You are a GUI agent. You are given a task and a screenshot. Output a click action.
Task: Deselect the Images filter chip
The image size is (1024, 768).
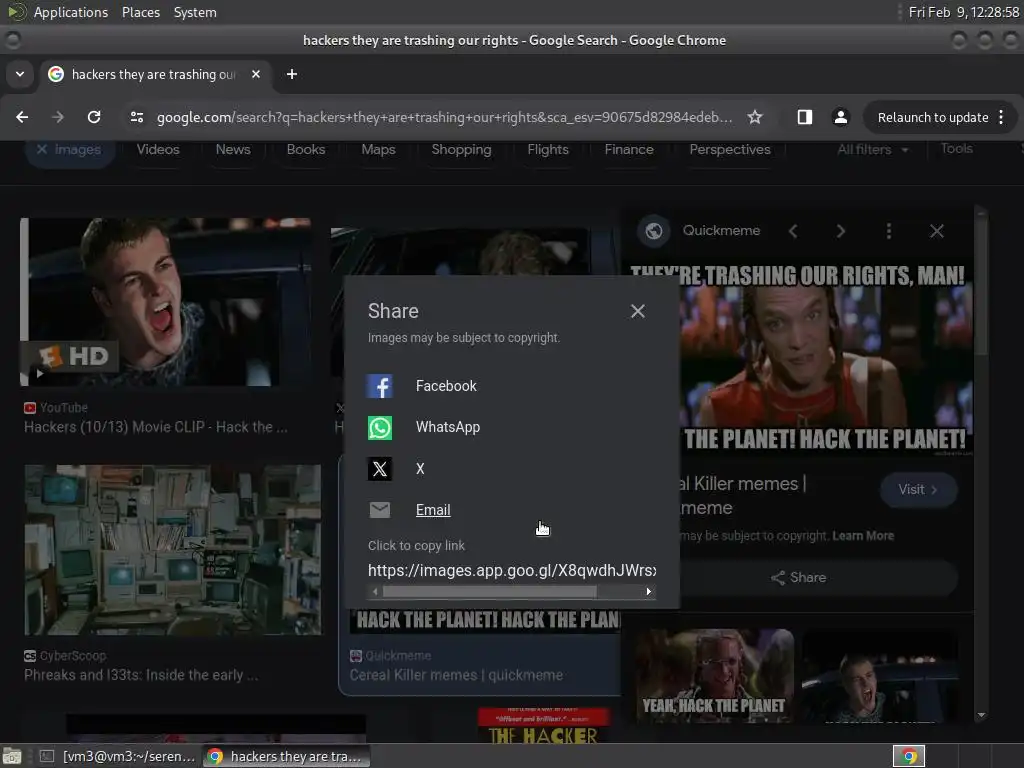pyautogui.click(x=71, y=150)
